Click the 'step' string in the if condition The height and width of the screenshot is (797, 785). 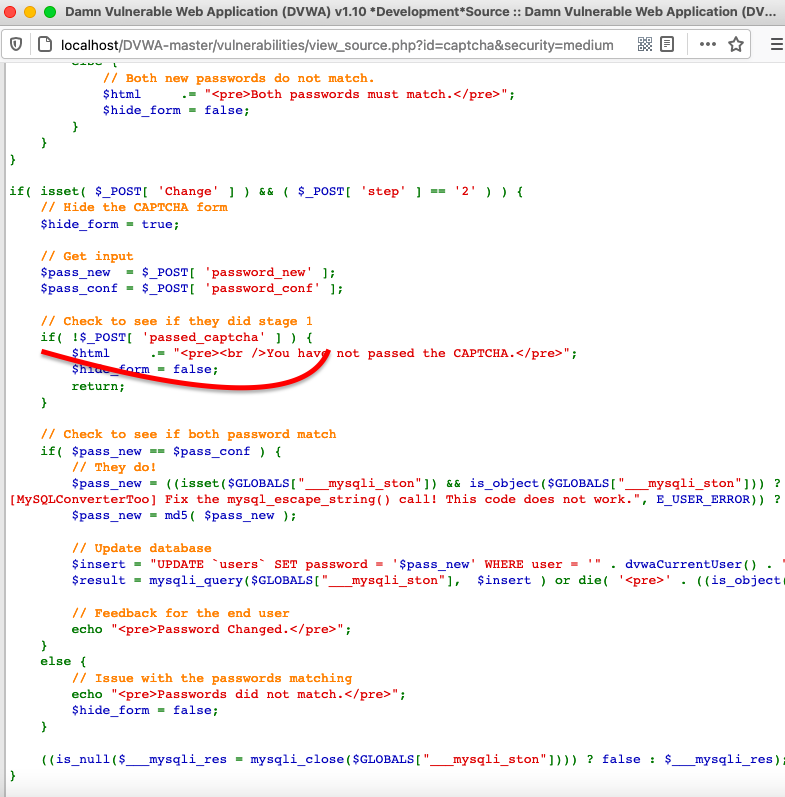[x=383, y=192]
